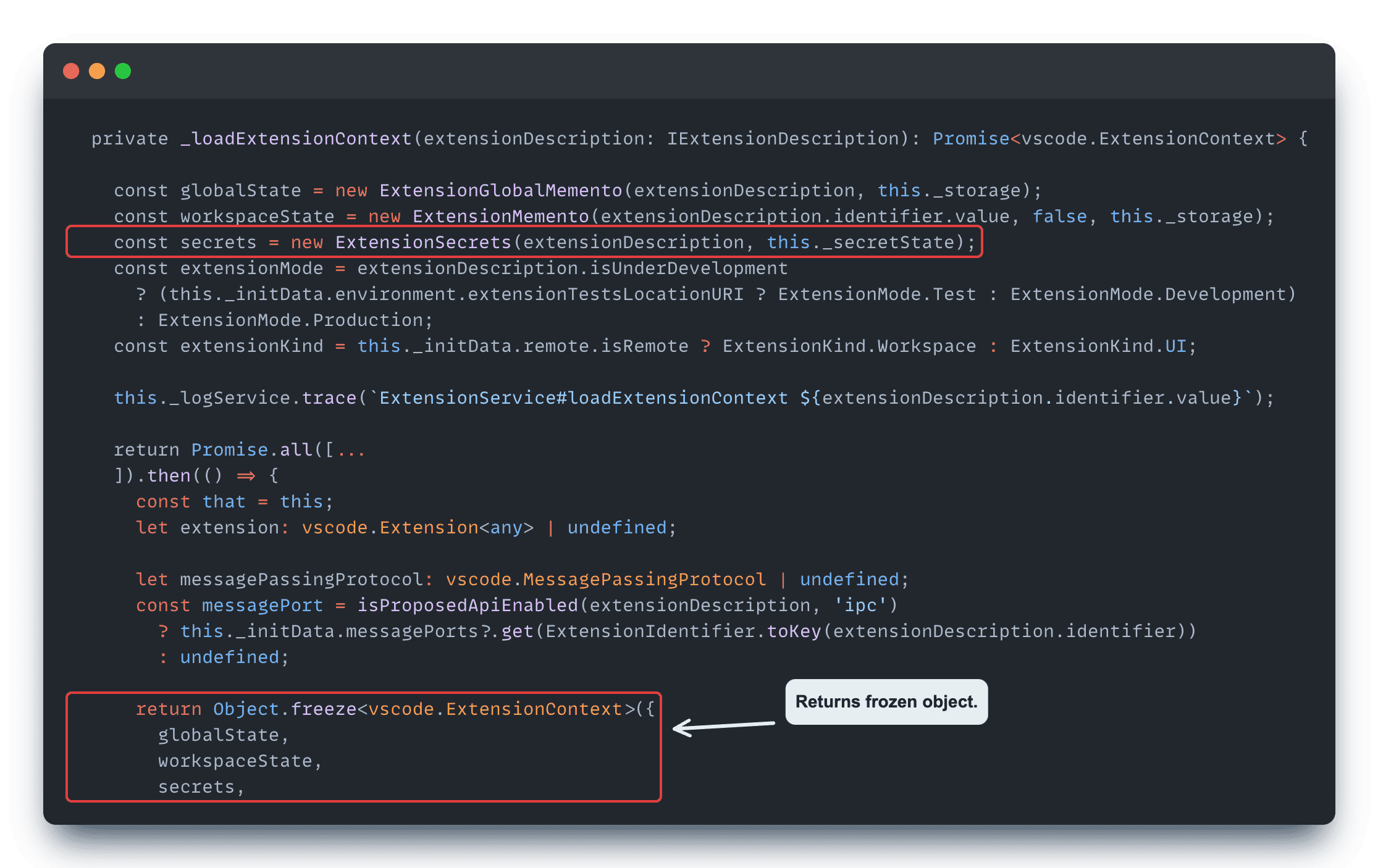This screenshot has width=1378, height=868.
Task: Click the 'ipc' string literal
Action: point(860,606)
